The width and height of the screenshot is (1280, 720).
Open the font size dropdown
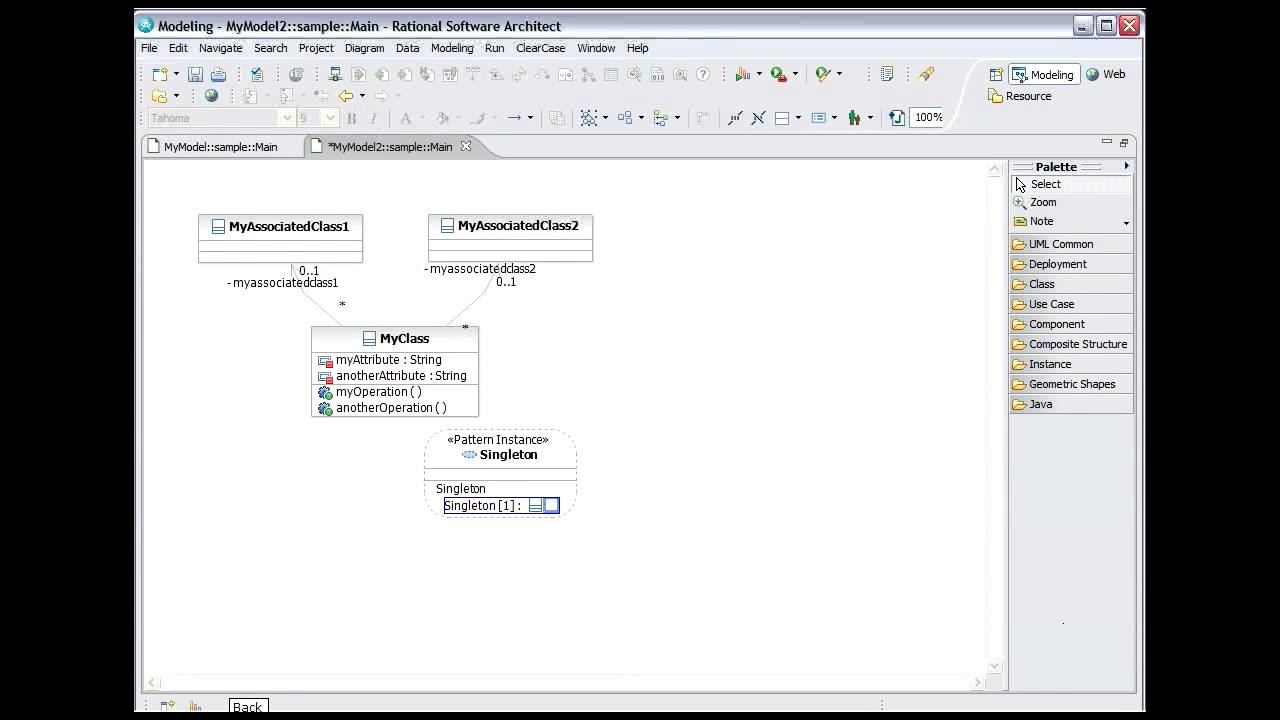331,118
